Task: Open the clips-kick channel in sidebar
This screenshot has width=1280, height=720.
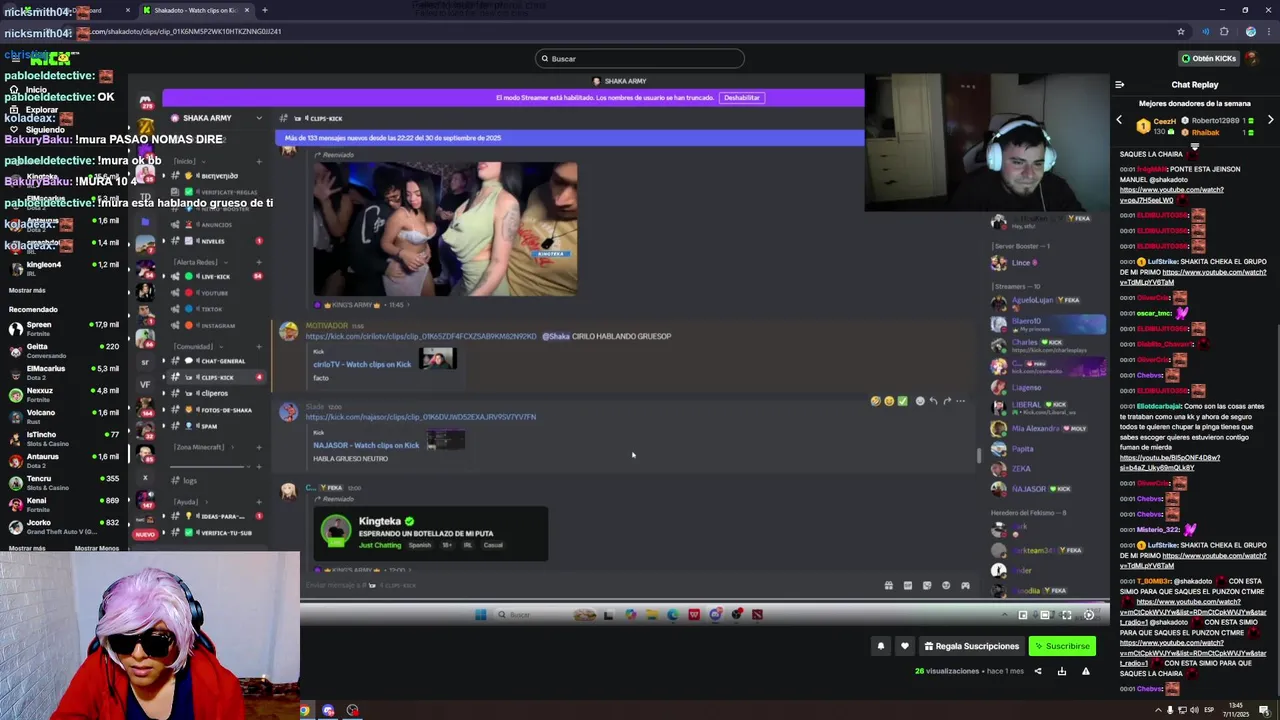Action: pos(217,377)
